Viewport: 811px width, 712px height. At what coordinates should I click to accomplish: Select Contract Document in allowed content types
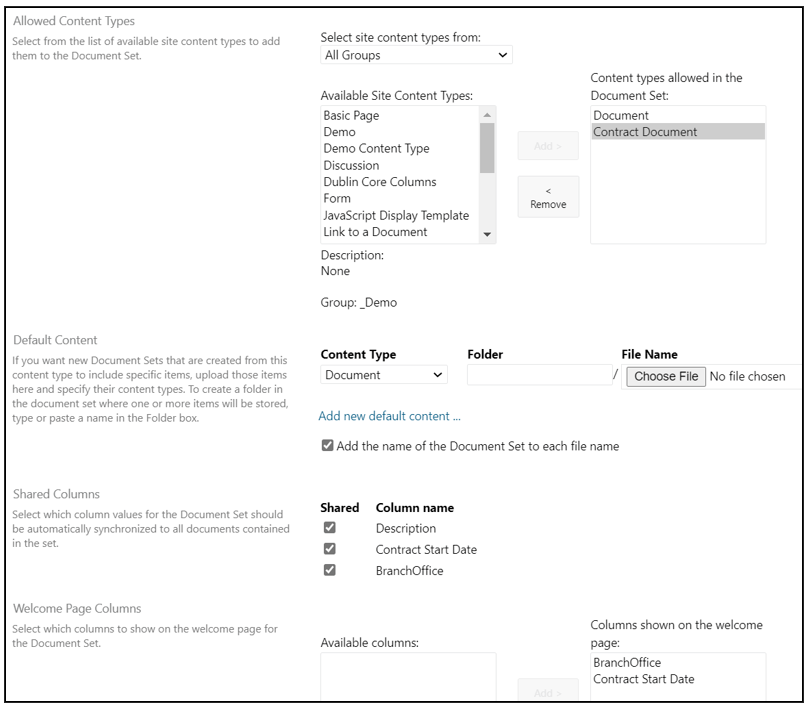645,132
